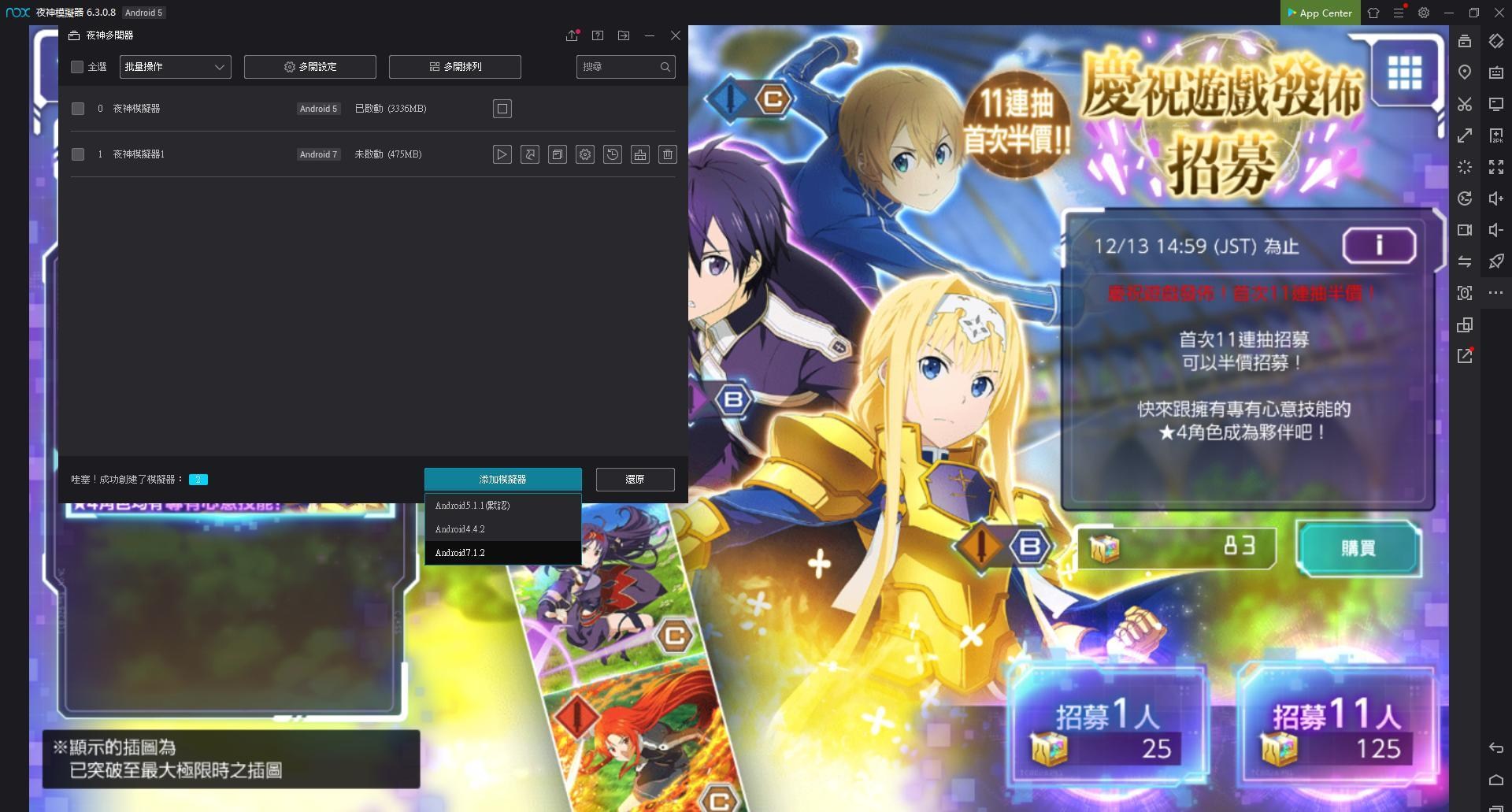
Task: Delete the 夜神模擬器1 instance
Action: pyautogui.click(x=668, y=154)
